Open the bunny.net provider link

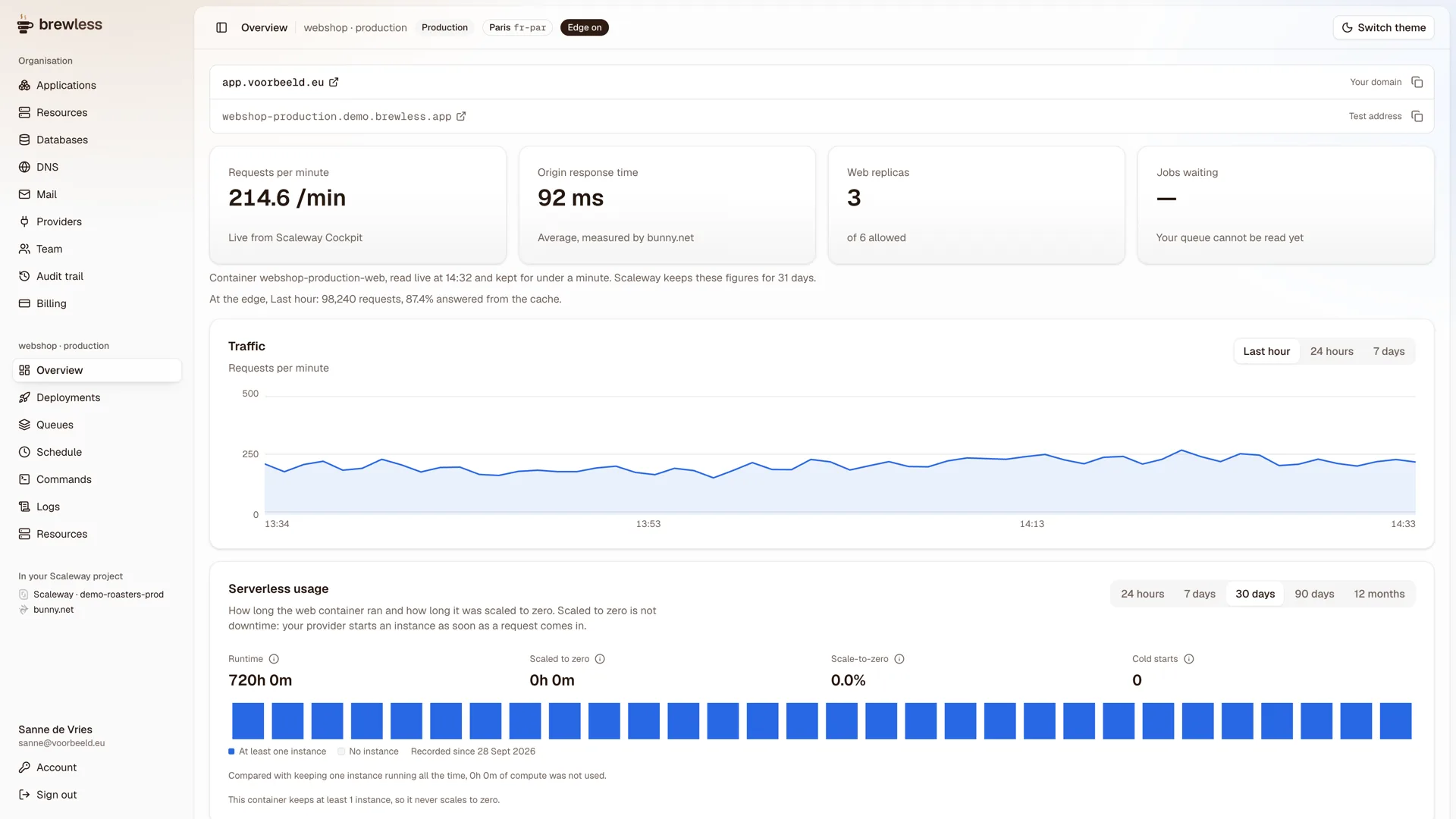(x=46, y=610)
